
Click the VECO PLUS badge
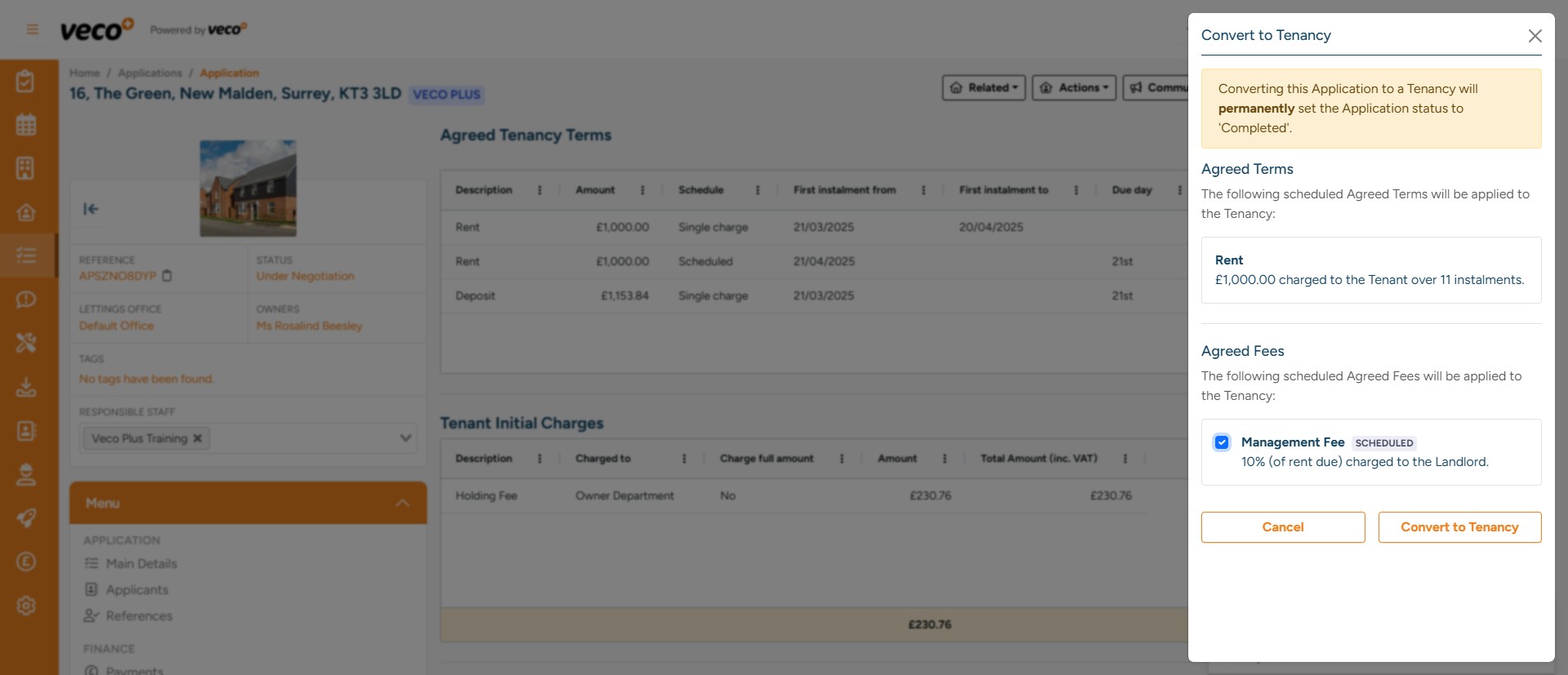(447, 95)
